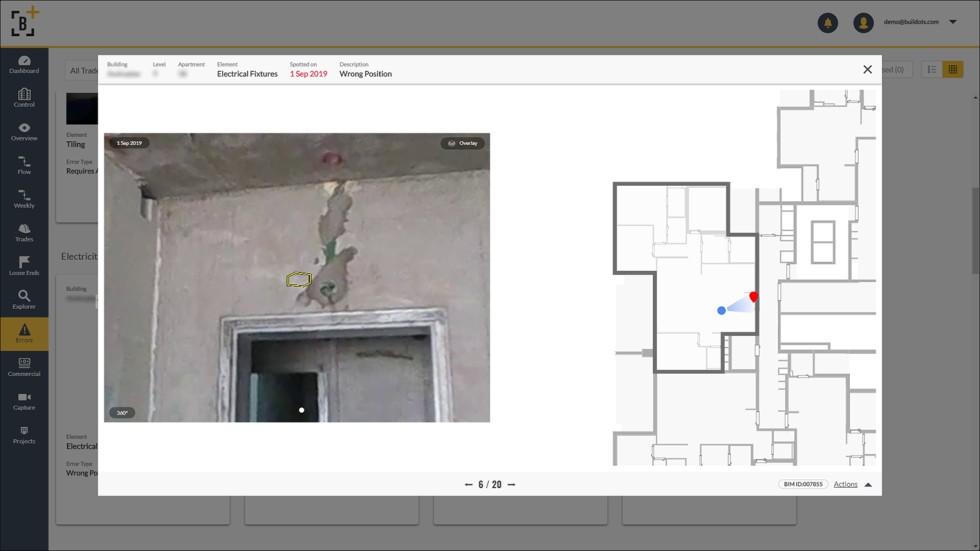
Task: Click the Actions link
Action: coord(845,484)
